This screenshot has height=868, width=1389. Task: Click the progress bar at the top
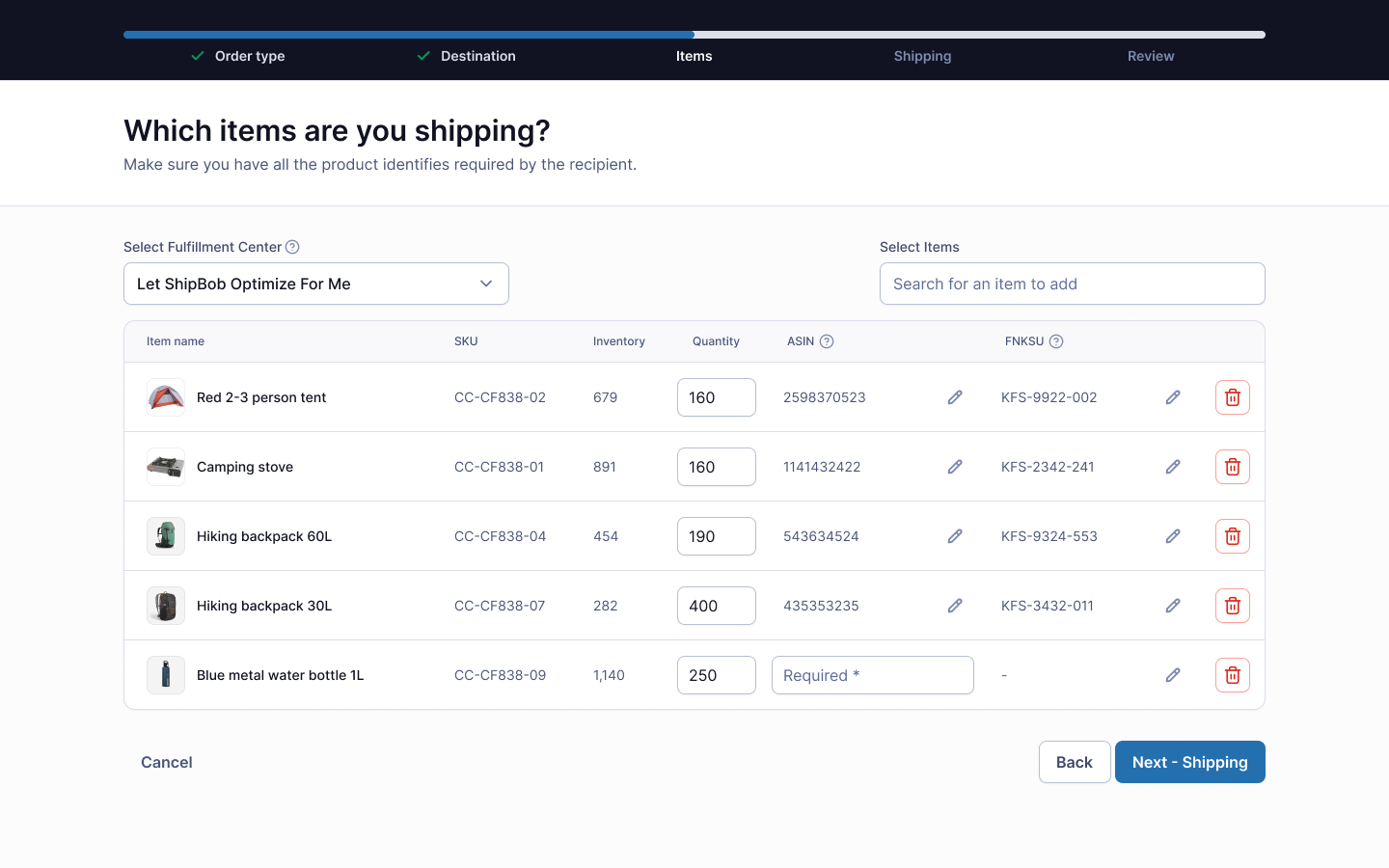tap(694, 34)
